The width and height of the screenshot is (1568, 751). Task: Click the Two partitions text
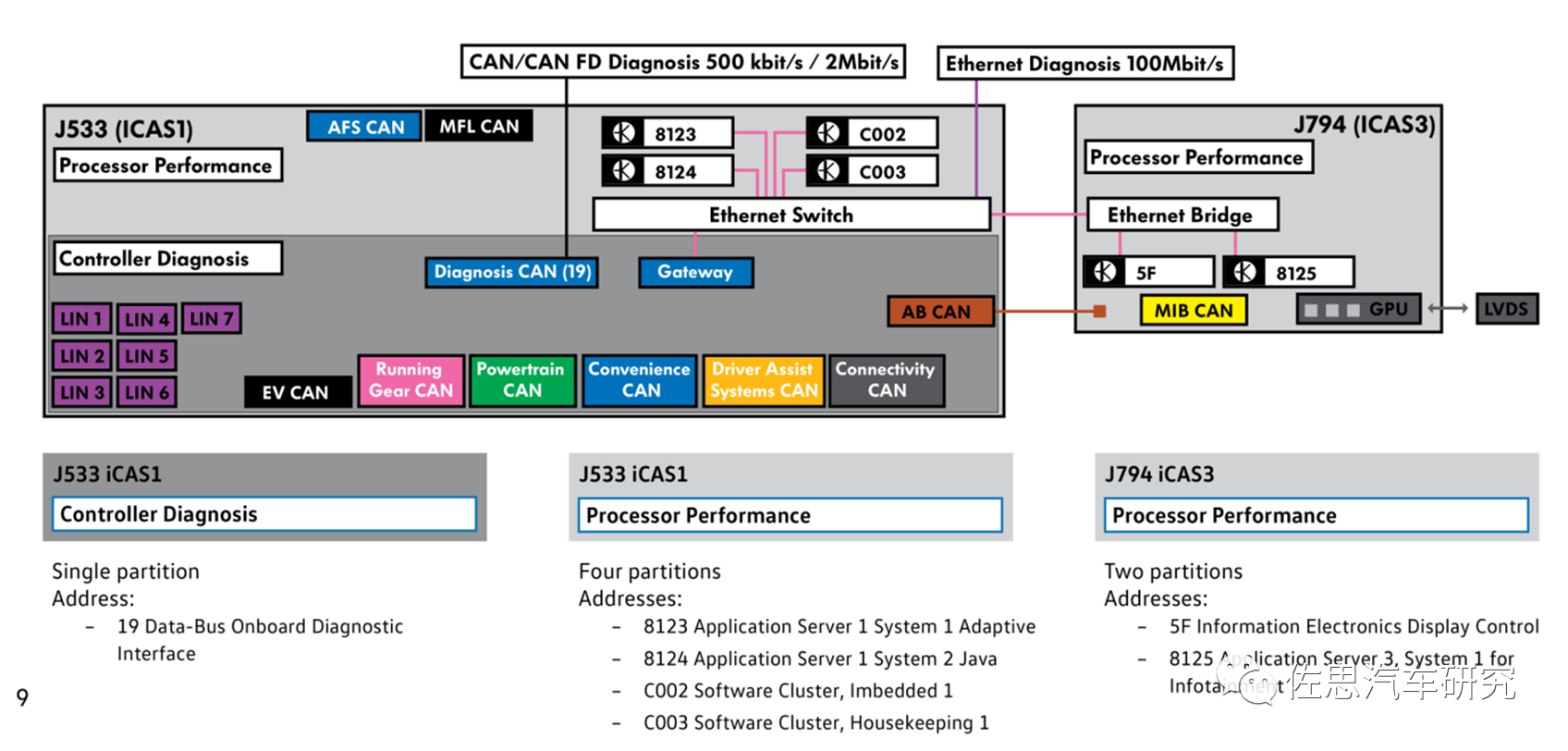tap(1174, 572)
